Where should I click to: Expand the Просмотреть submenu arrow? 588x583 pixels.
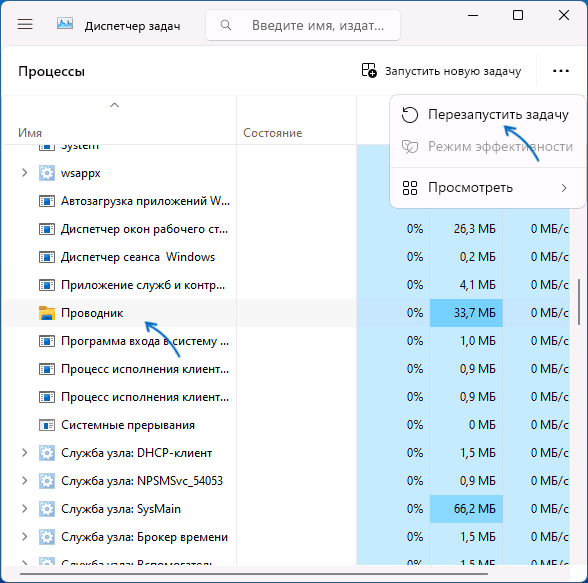point(564,188)
